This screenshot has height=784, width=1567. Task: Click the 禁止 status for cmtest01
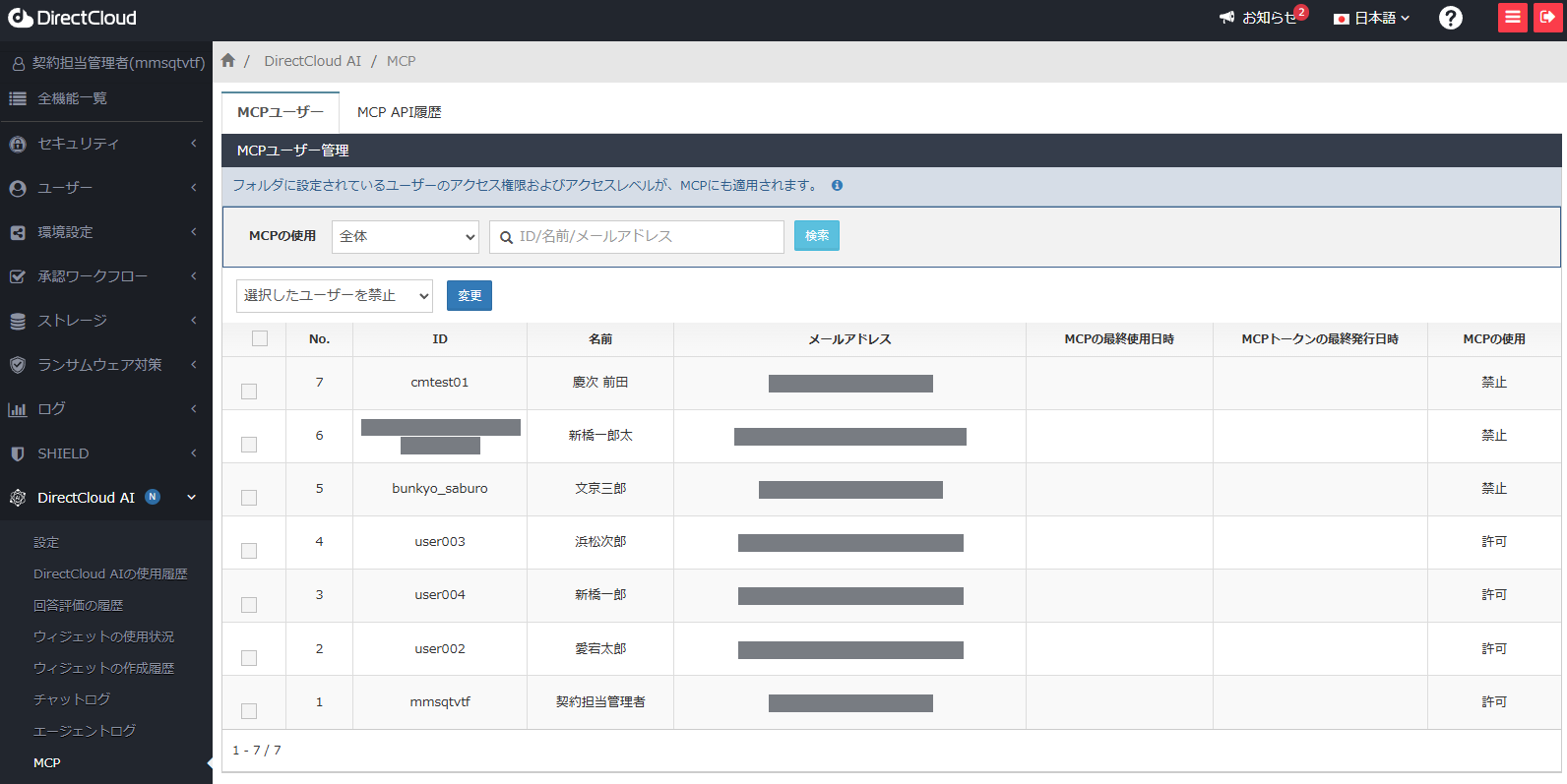[1494, 383]
